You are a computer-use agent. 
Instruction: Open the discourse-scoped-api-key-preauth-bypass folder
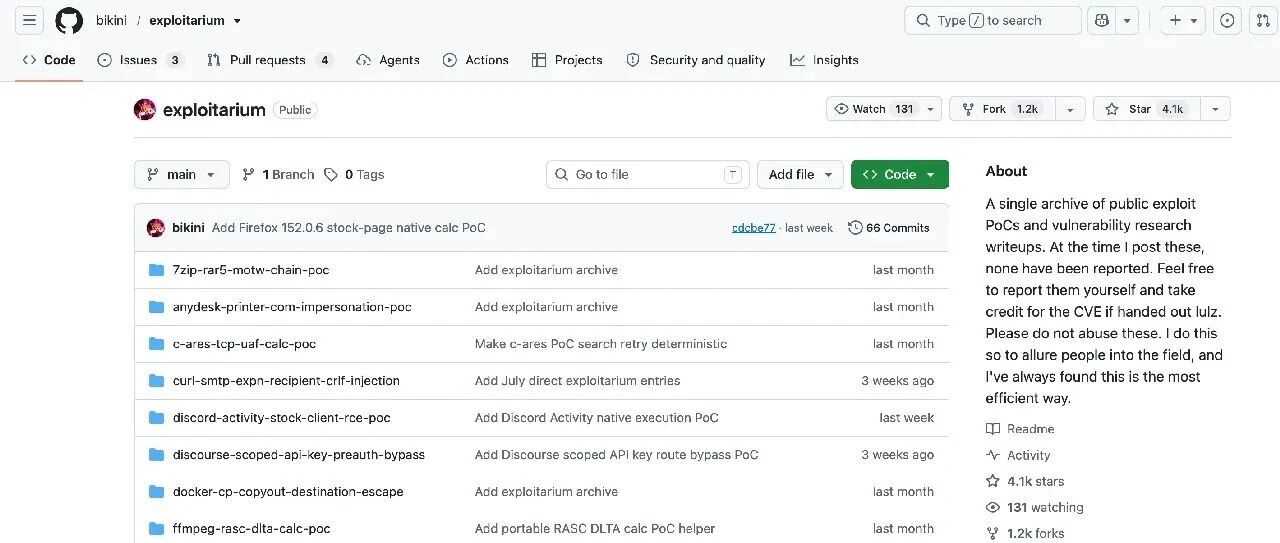pos(299,455)
